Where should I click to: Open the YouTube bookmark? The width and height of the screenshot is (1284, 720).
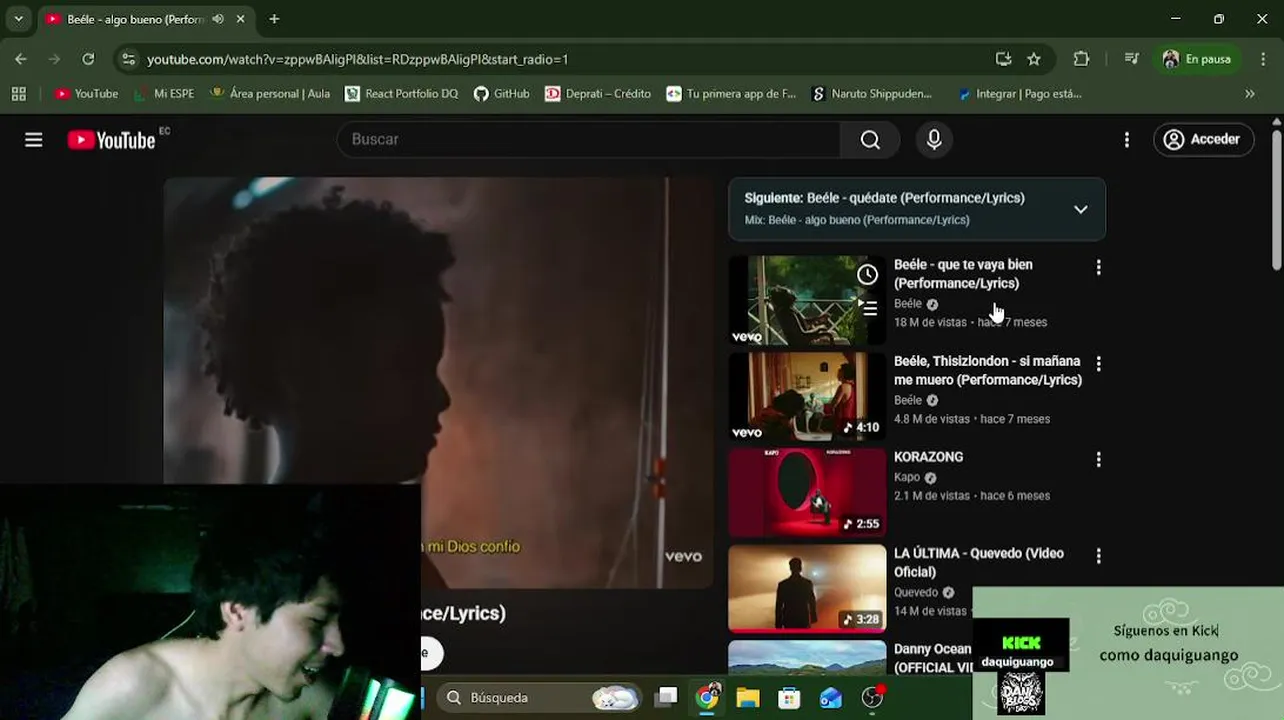point(86,94)
